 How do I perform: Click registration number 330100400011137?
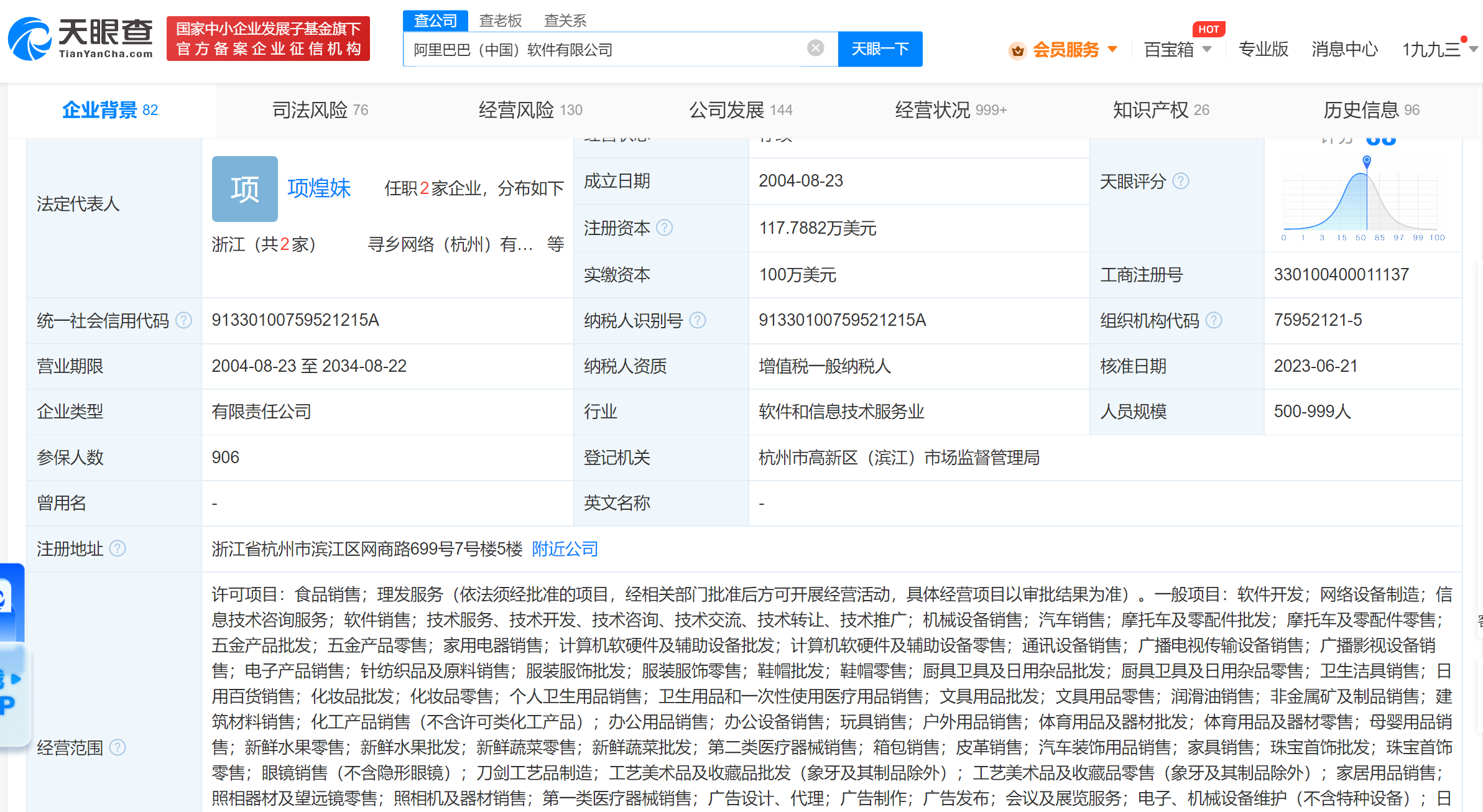click(1341, 274)
